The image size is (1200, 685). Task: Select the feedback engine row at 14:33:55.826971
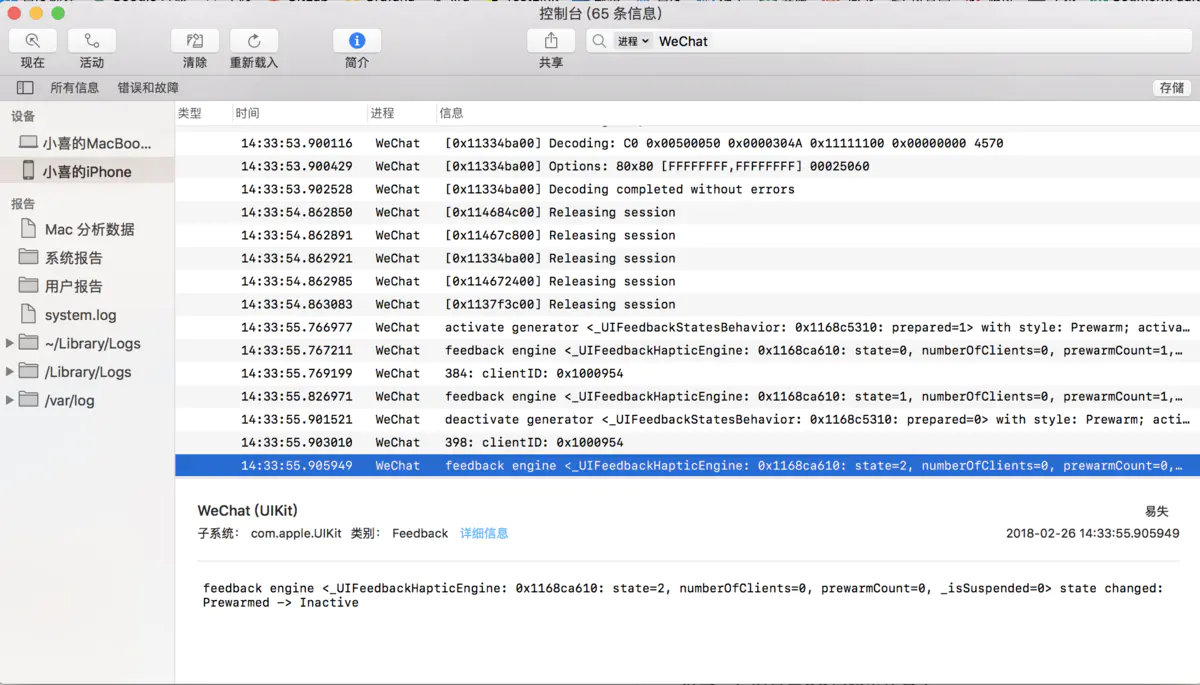point(687,396)
